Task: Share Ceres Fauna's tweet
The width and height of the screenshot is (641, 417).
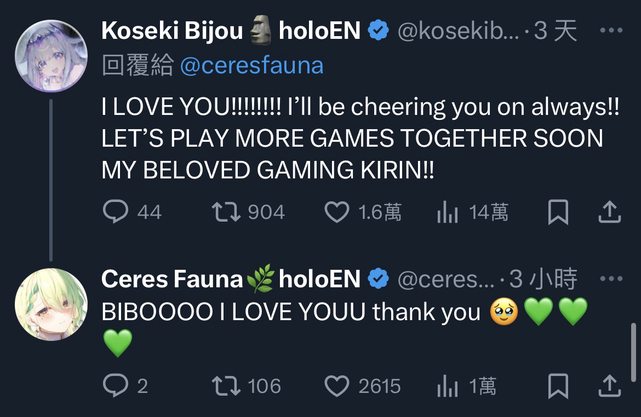Action: click(609, 385)
